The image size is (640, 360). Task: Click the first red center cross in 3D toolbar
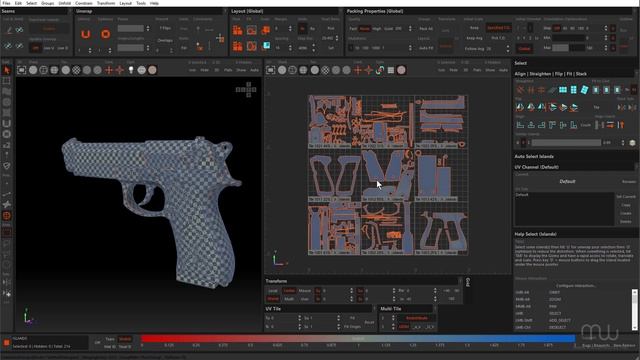click(109, 70)
